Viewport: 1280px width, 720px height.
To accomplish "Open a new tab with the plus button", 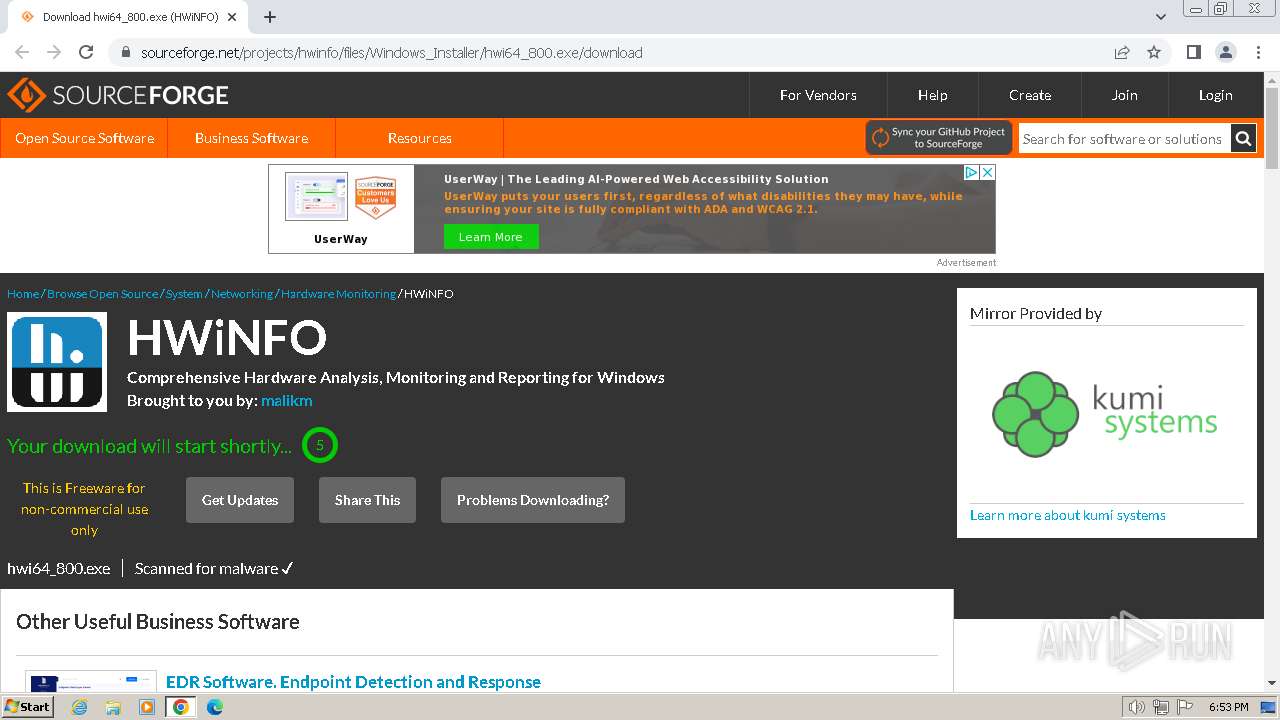I will [270, 17].
